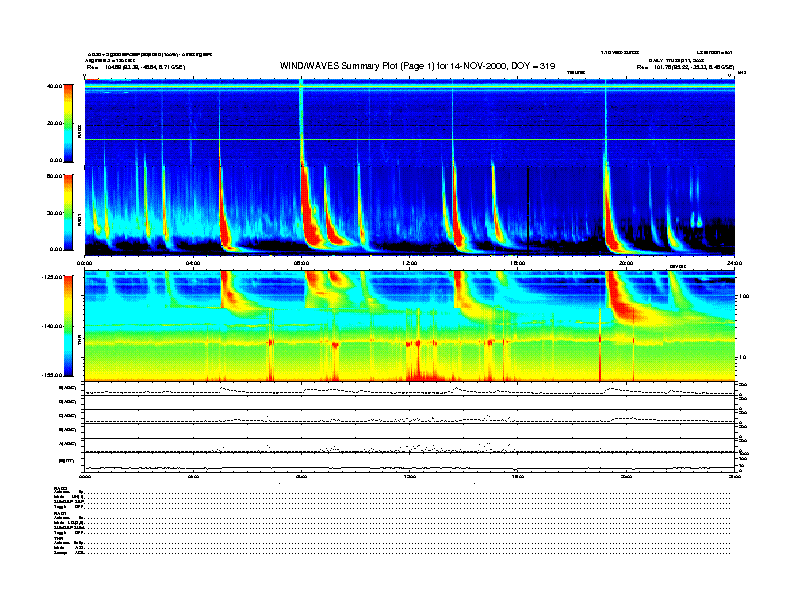This screenshot has width=792, height=612.
Task: Click the 40.00 label on RAD2 scale
Action: (x=54, y=86)
